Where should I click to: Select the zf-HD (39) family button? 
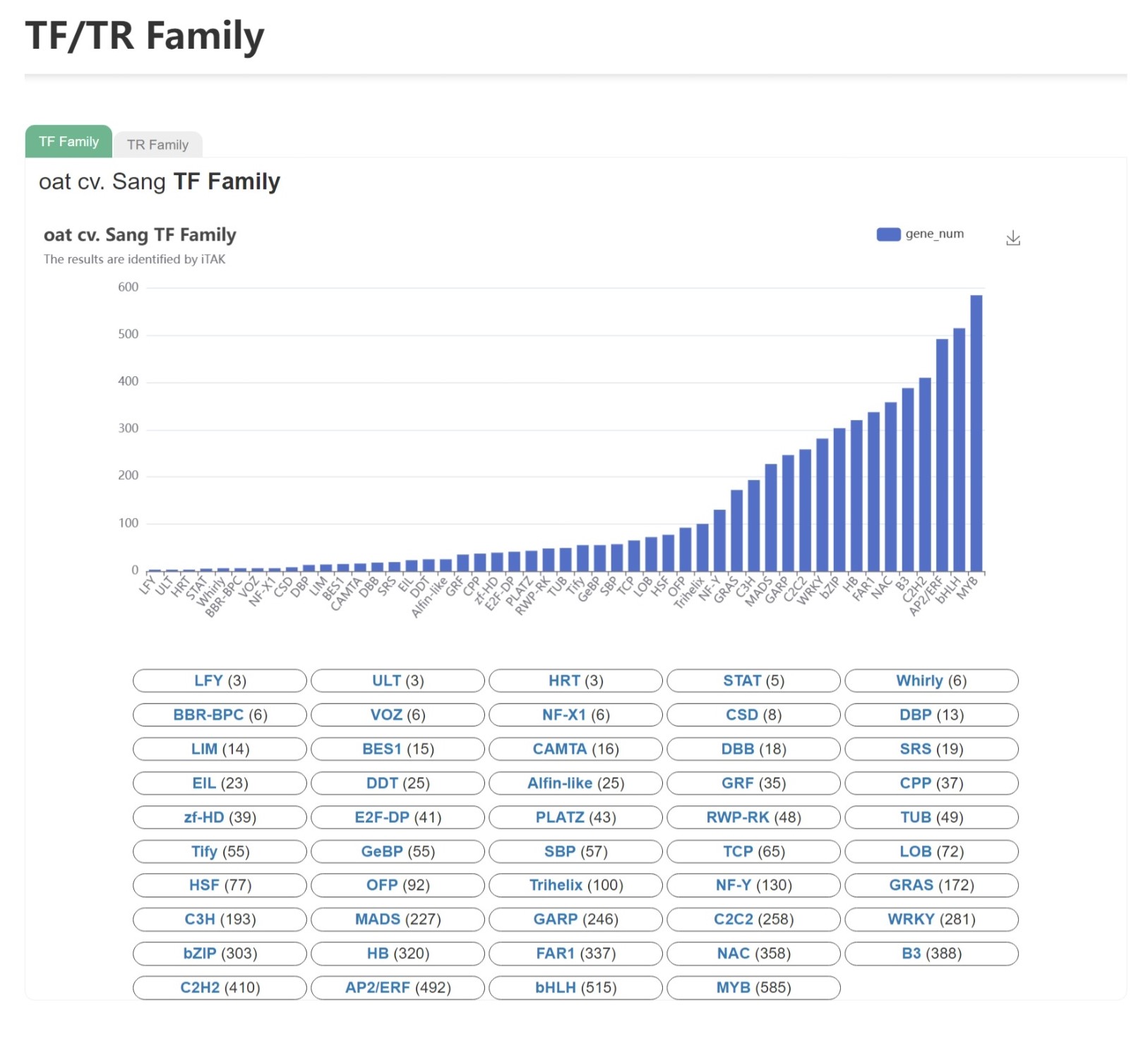(220, 817)
